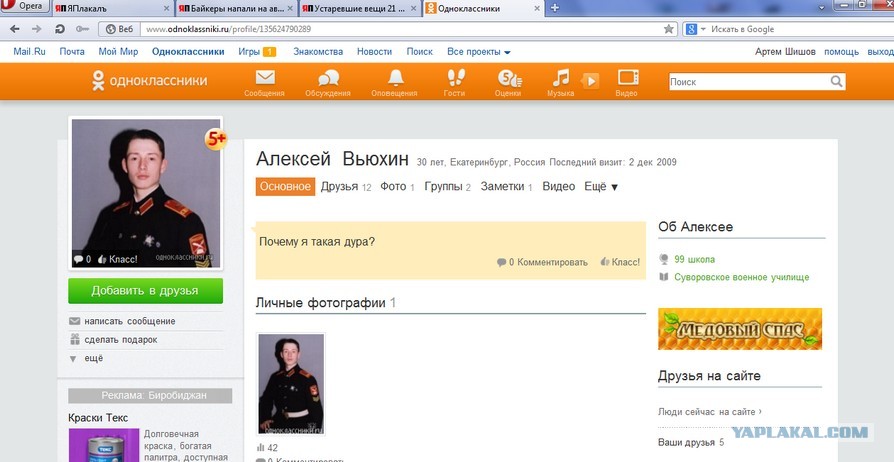Click the music play button icon
The image size is (894, 462).
591,81
